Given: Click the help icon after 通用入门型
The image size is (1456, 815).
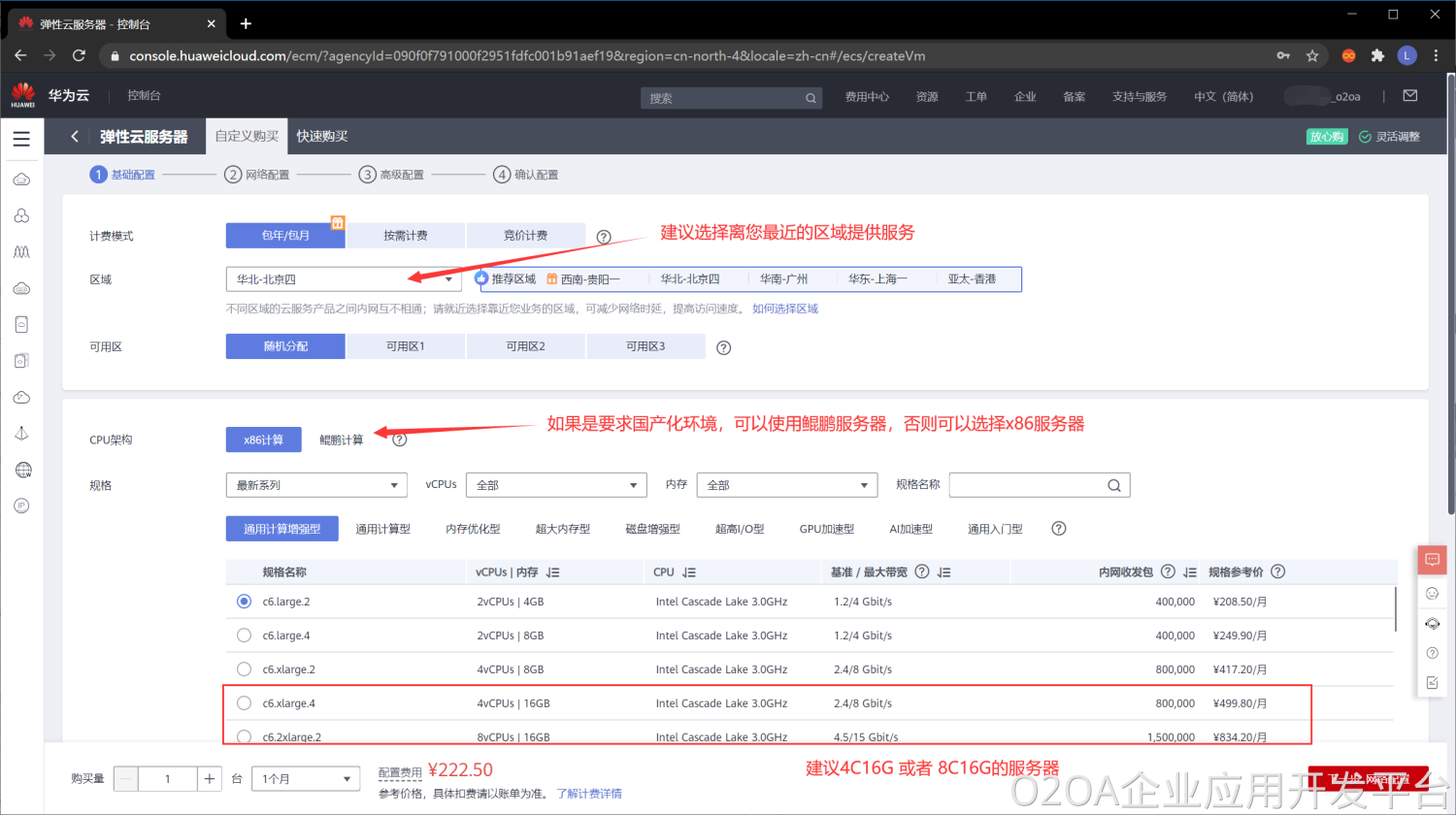Looking at the screenshot, I should pyautogui.click(x=1059, y=529).
